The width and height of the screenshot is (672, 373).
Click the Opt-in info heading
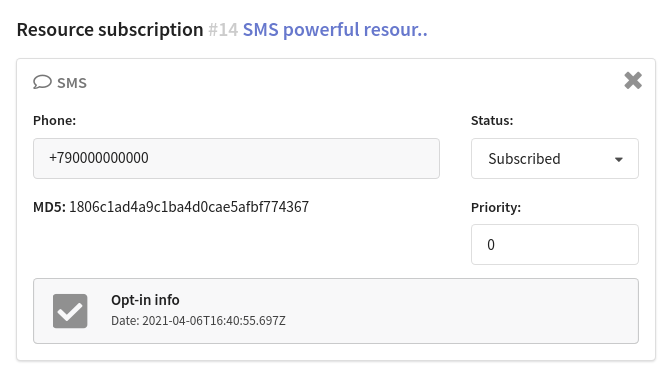point(145,300)
